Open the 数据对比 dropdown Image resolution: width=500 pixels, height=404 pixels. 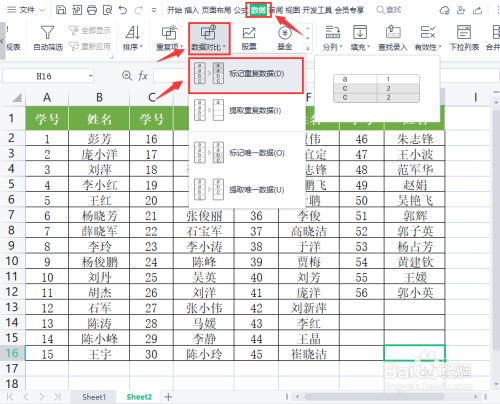(209, 38)
